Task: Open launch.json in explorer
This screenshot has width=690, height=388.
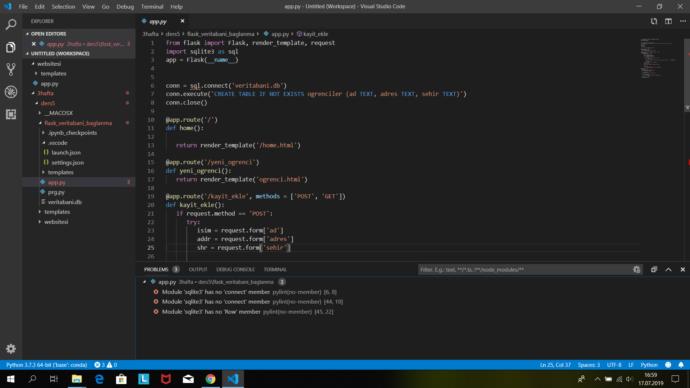Action: pyautogui.click(x=66, y=153)
